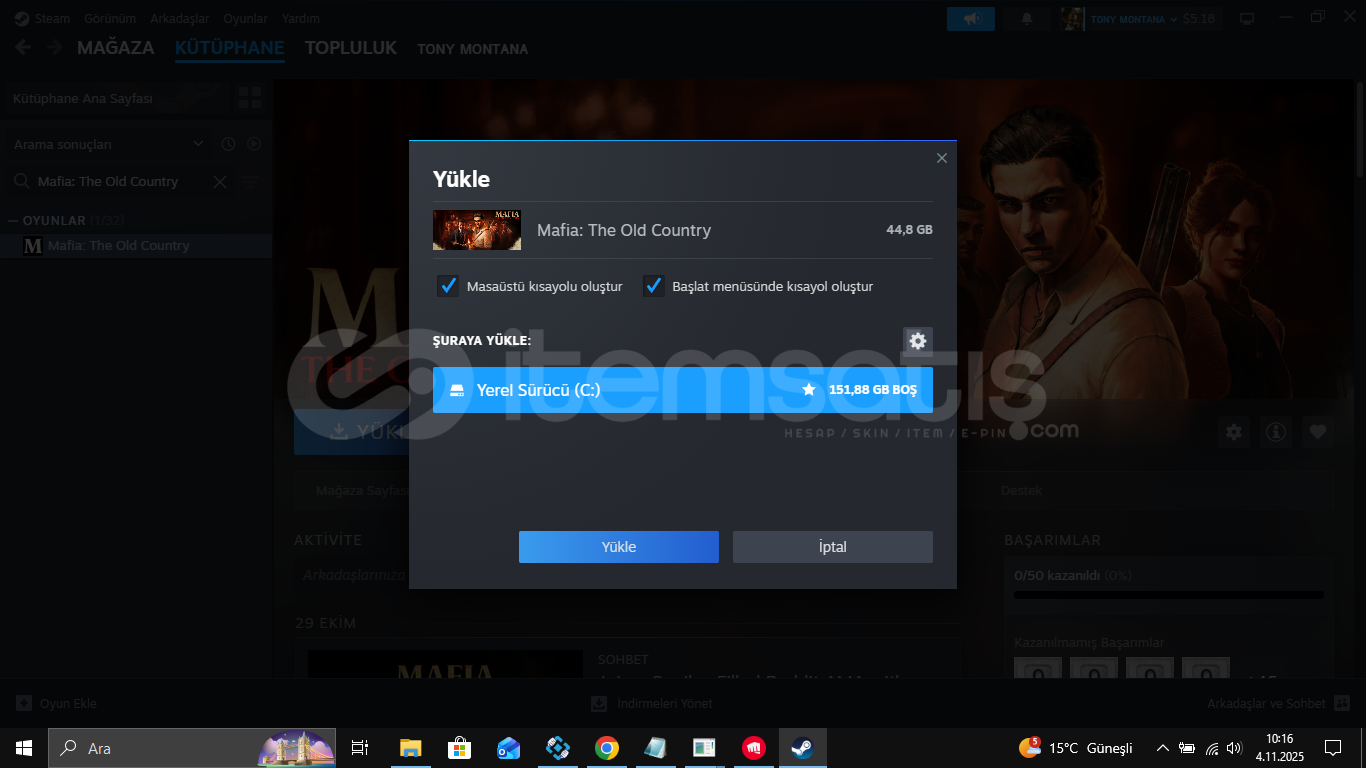
Task: Open Task View on the taskbar
Action: point(360,748)
